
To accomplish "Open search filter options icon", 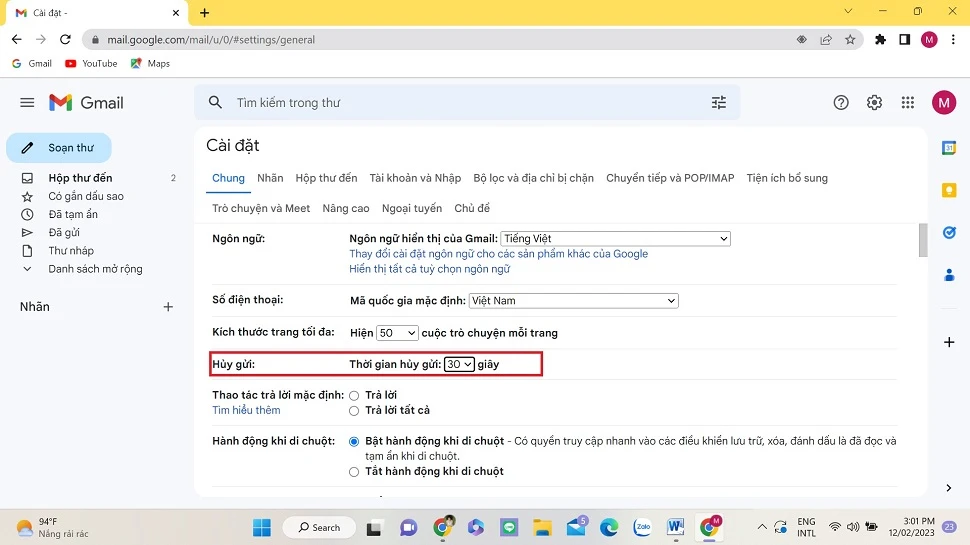I will click(718, 103).
